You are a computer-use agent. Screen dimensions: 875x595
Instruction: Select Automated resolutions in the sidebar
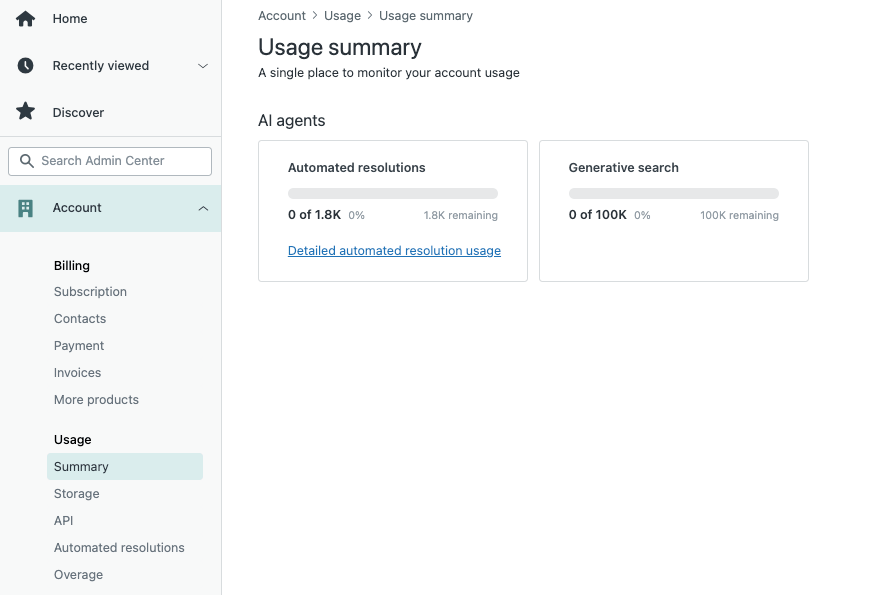119,547
